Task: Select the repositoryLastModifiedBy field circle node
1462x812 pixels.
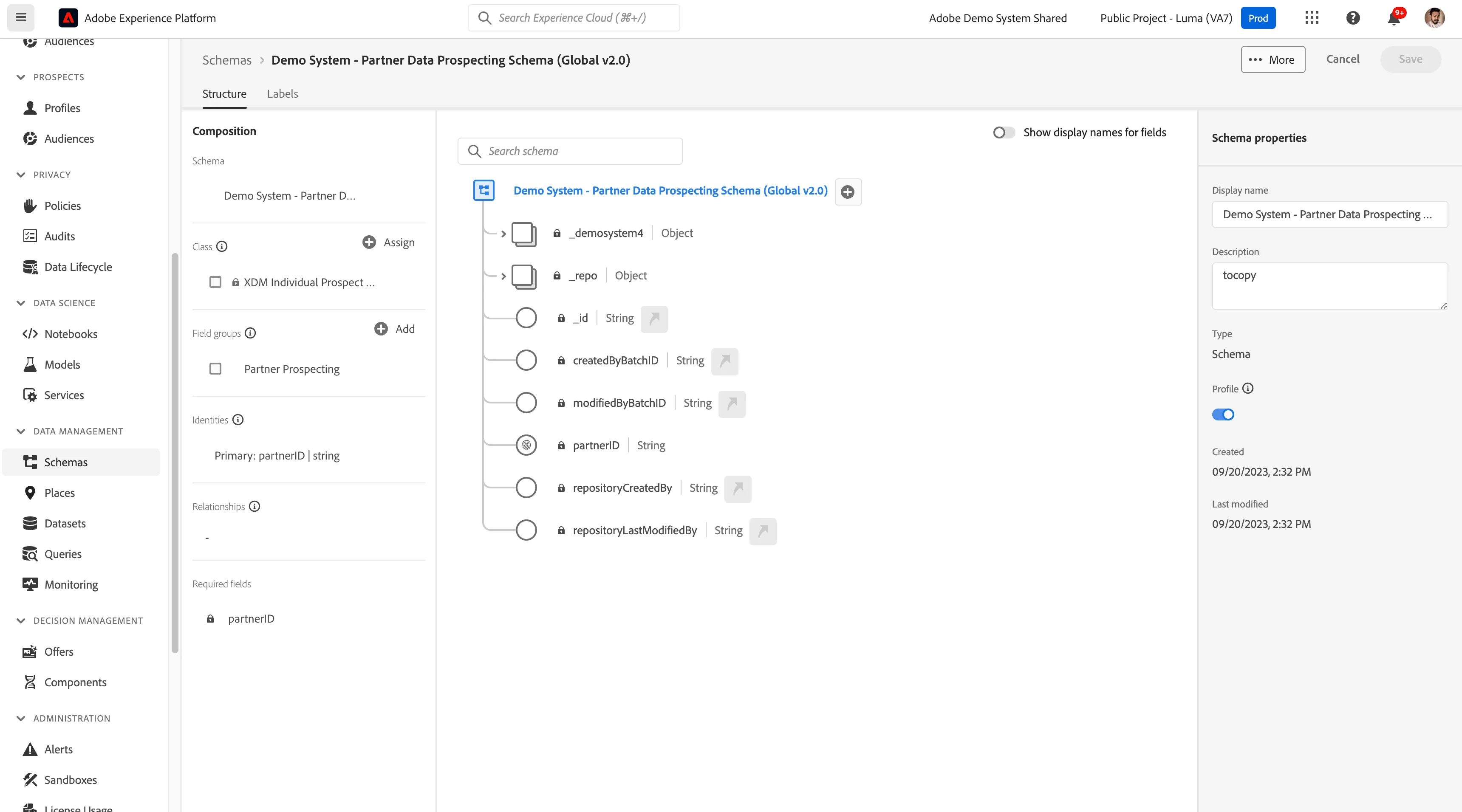Action: click(526, 530)
